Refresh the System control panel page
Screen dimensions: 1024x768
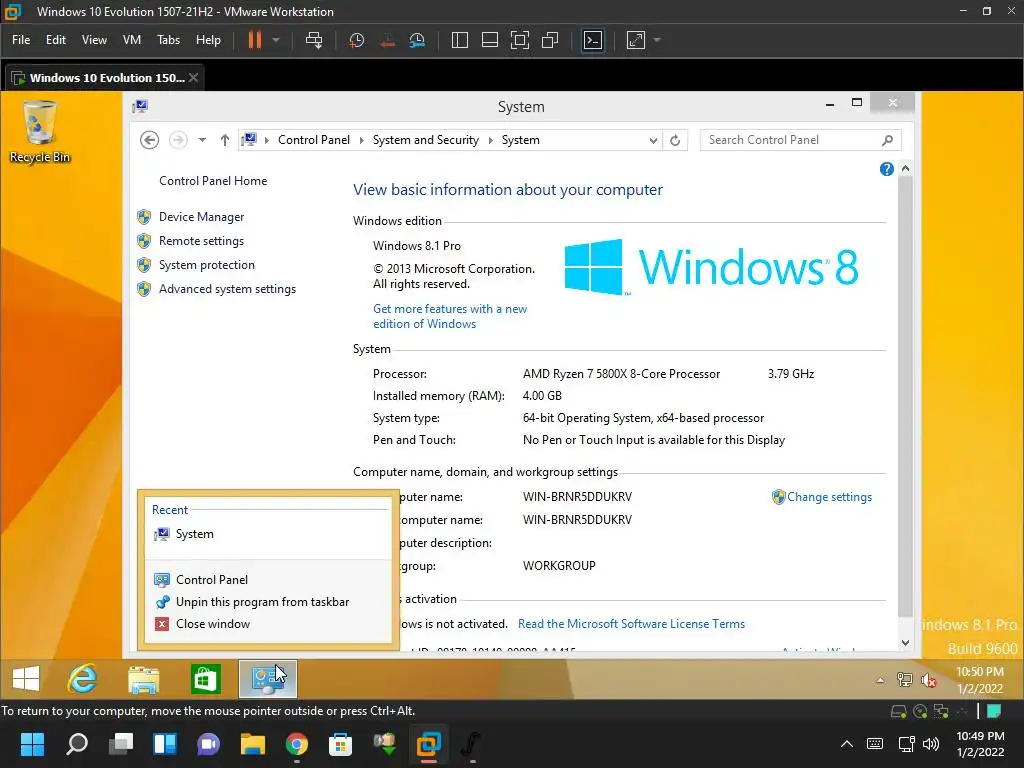tap(675, 140)
